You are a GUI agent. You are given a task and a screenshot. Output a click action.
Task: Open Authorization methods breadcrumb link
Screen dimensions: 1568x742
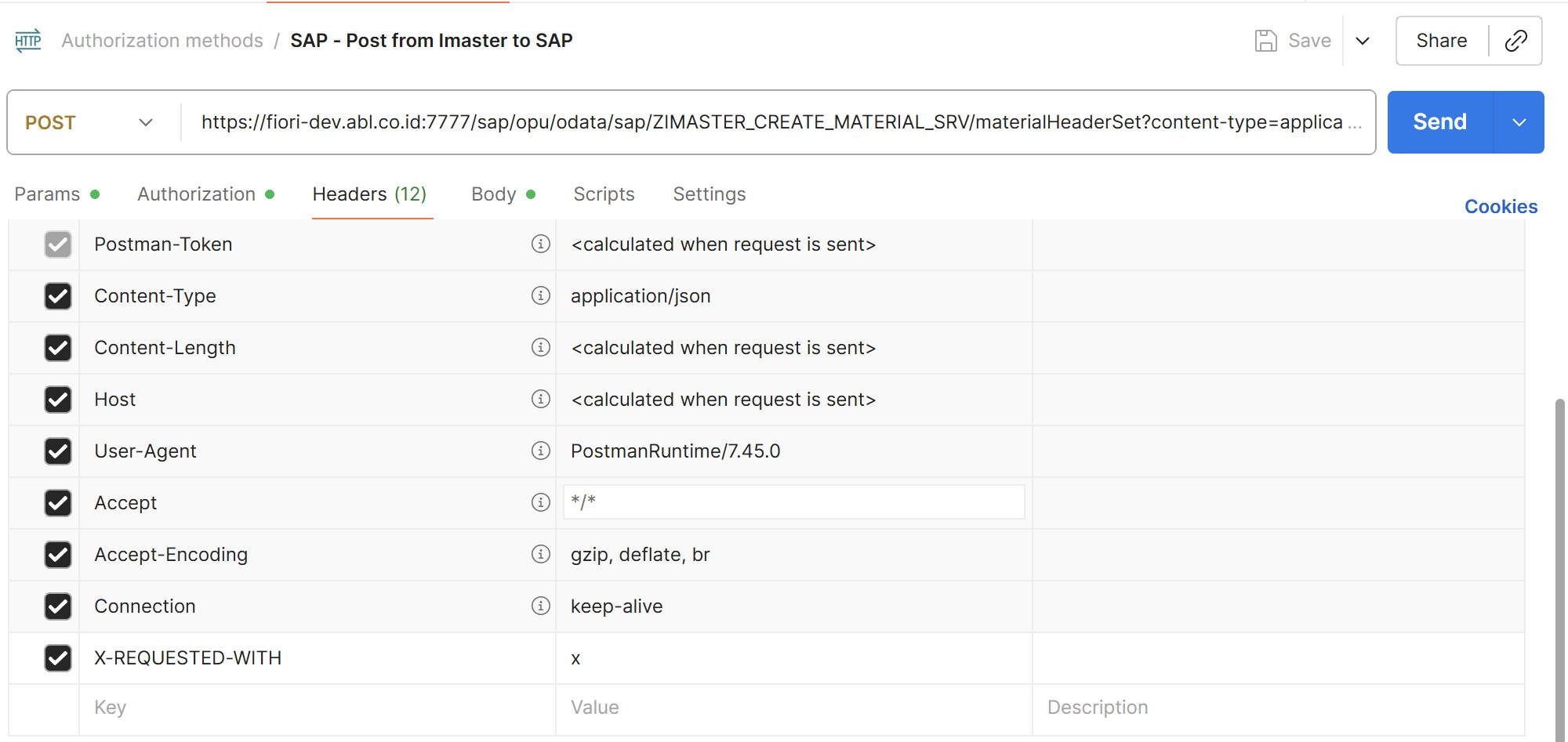162,41
